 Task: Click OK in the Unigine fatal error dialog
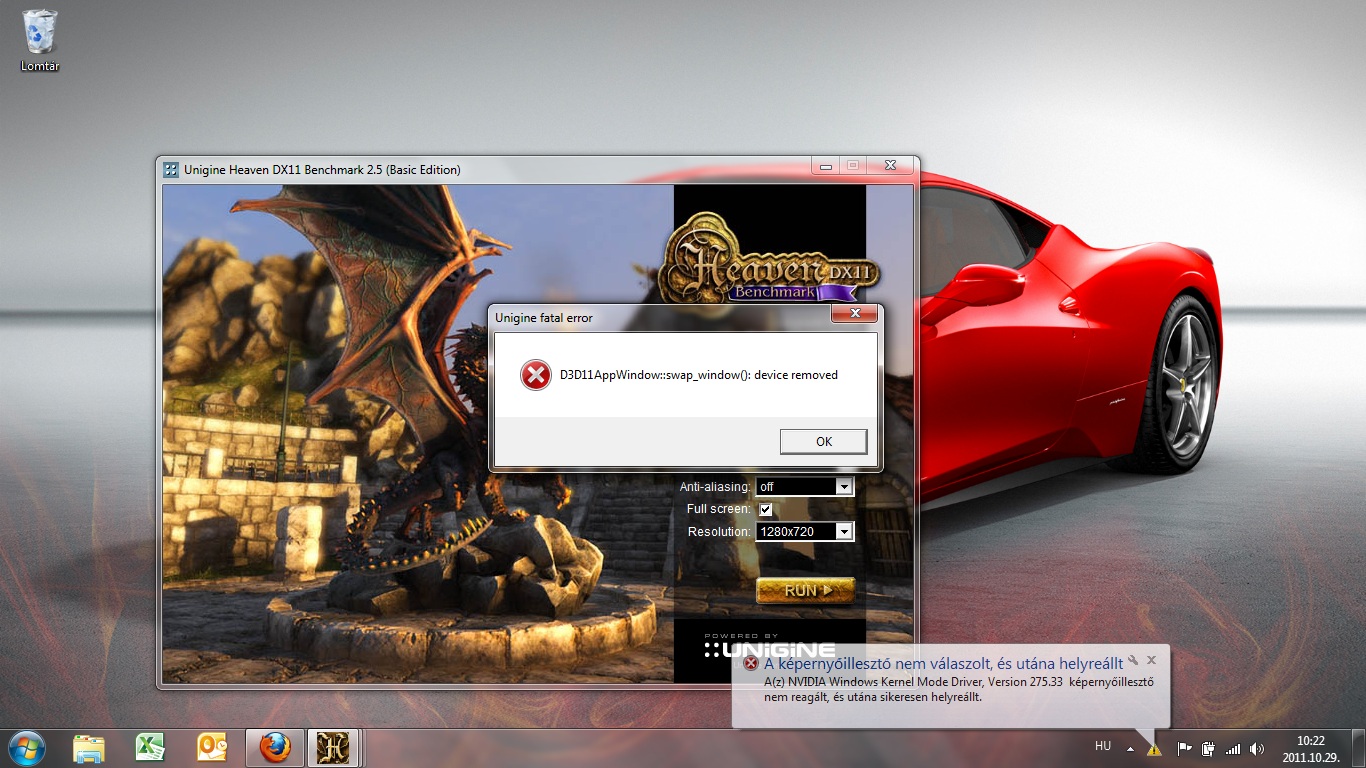[x=823, y=441]
